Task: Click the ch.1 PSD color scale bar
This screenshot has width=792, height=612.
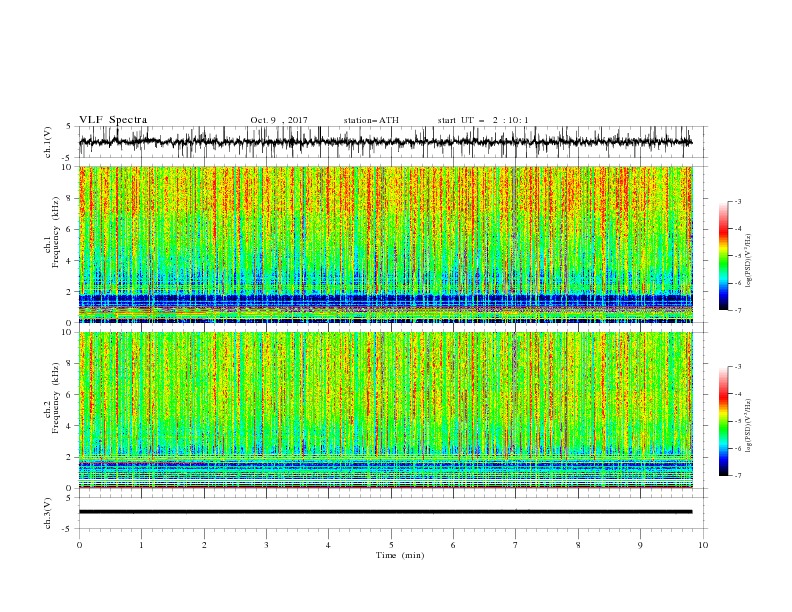Action: (x=723, y=255)
